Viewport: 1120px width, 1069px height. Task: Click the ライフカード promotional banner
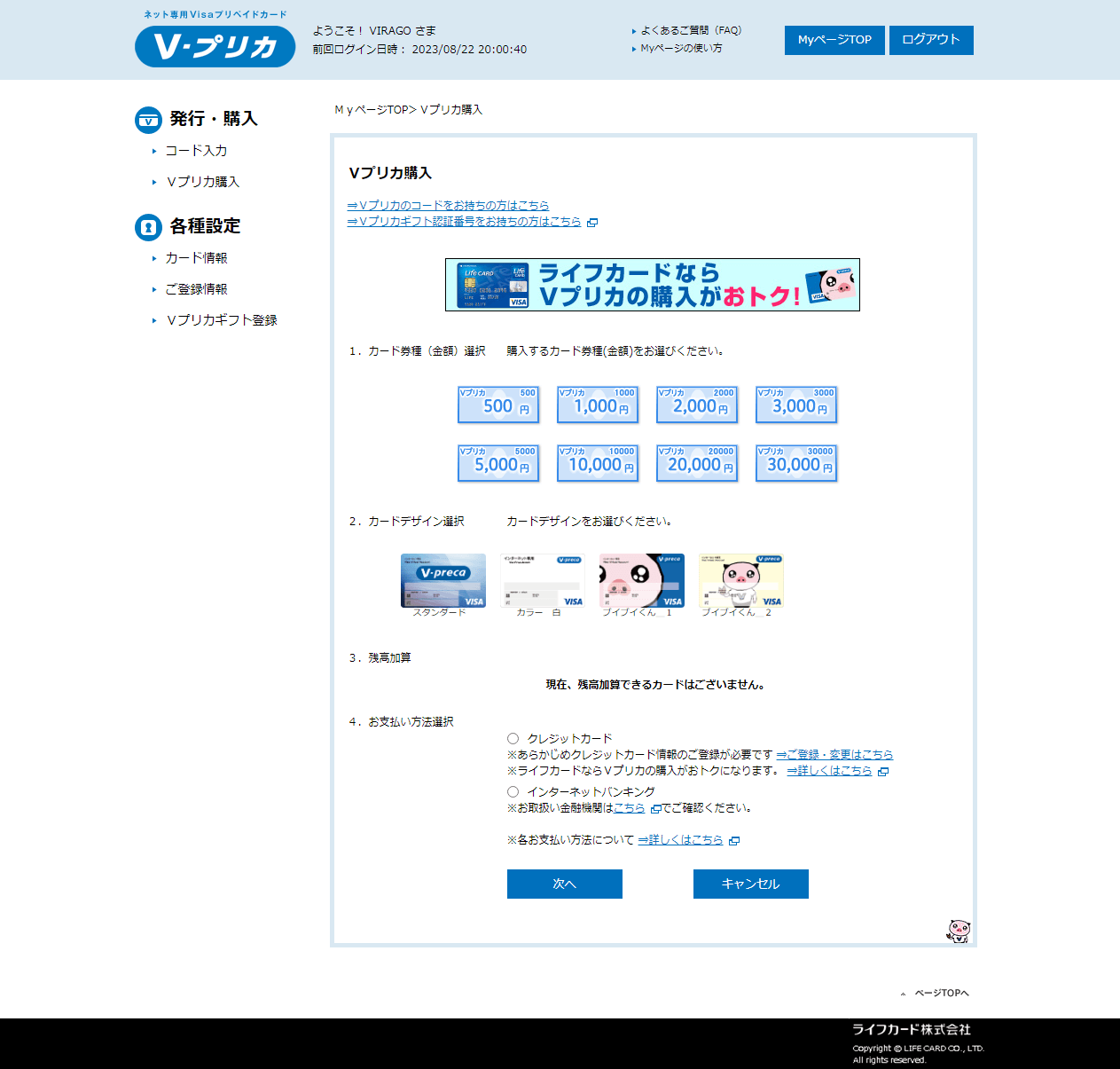pyautogui.click(x=652, y=285)
